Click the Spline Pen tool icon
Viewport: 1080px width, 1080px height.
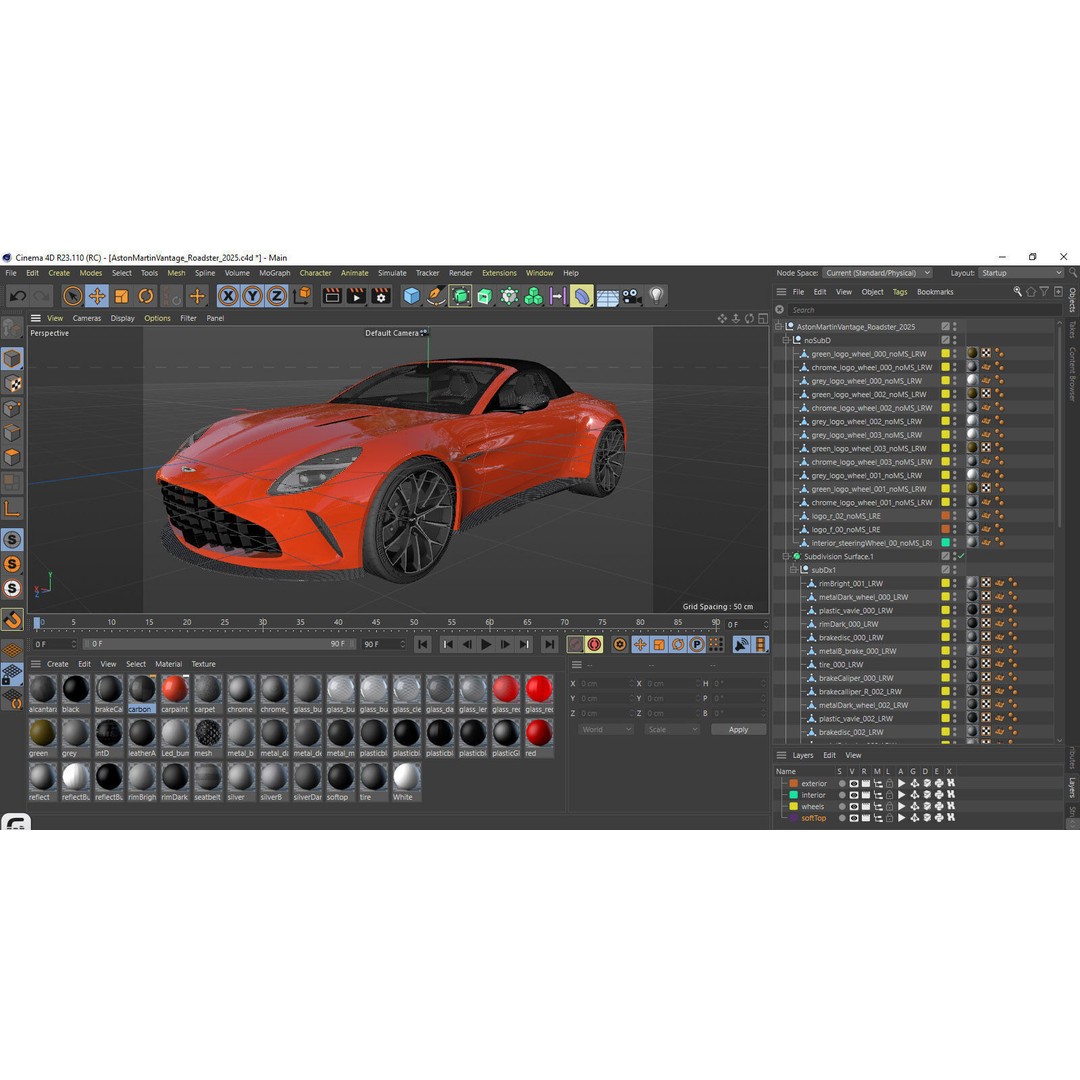[x=435, y=296]
